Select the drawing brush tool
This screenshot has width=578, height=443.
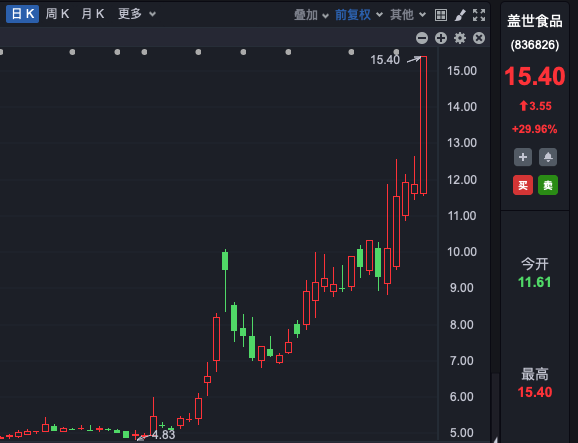(x=460, y=15)
